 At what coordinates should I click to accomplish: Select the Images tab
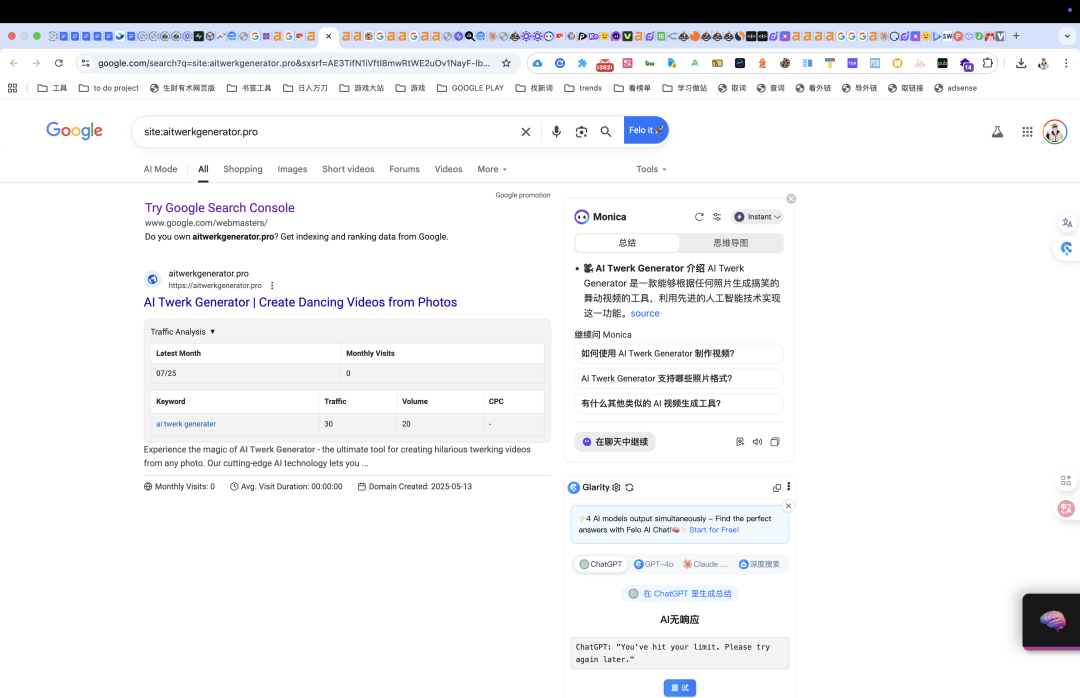292,169
